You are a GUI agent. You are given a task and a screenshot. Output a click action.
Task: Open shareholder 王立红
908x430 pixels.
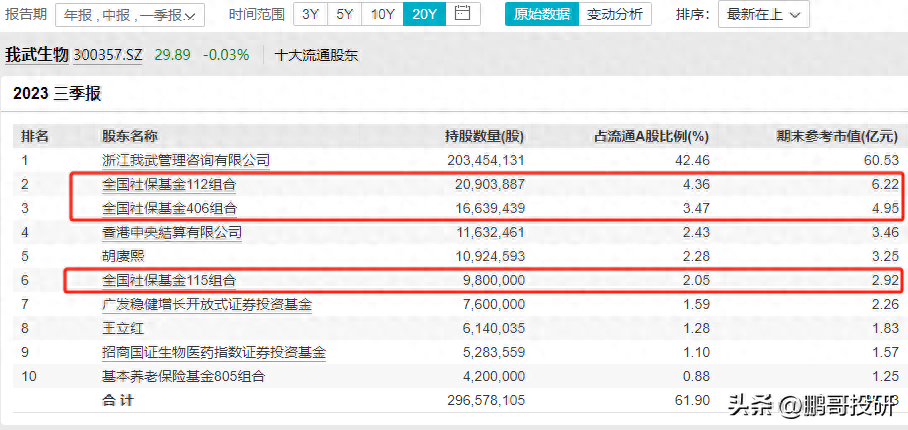[123, 329]
